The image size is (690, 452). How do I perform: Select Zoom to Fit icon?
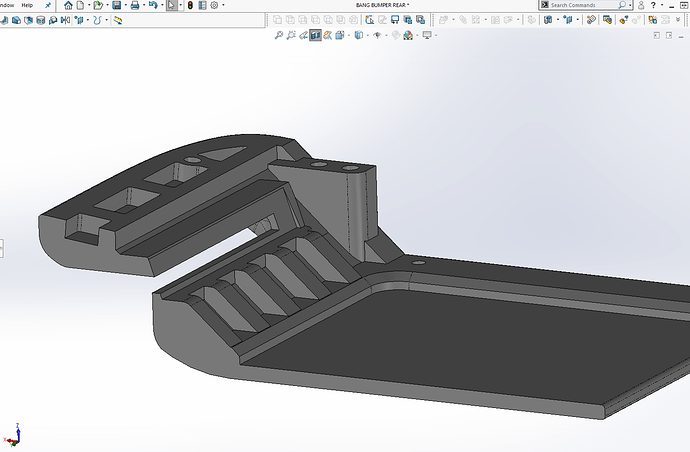tap(279, 35)
